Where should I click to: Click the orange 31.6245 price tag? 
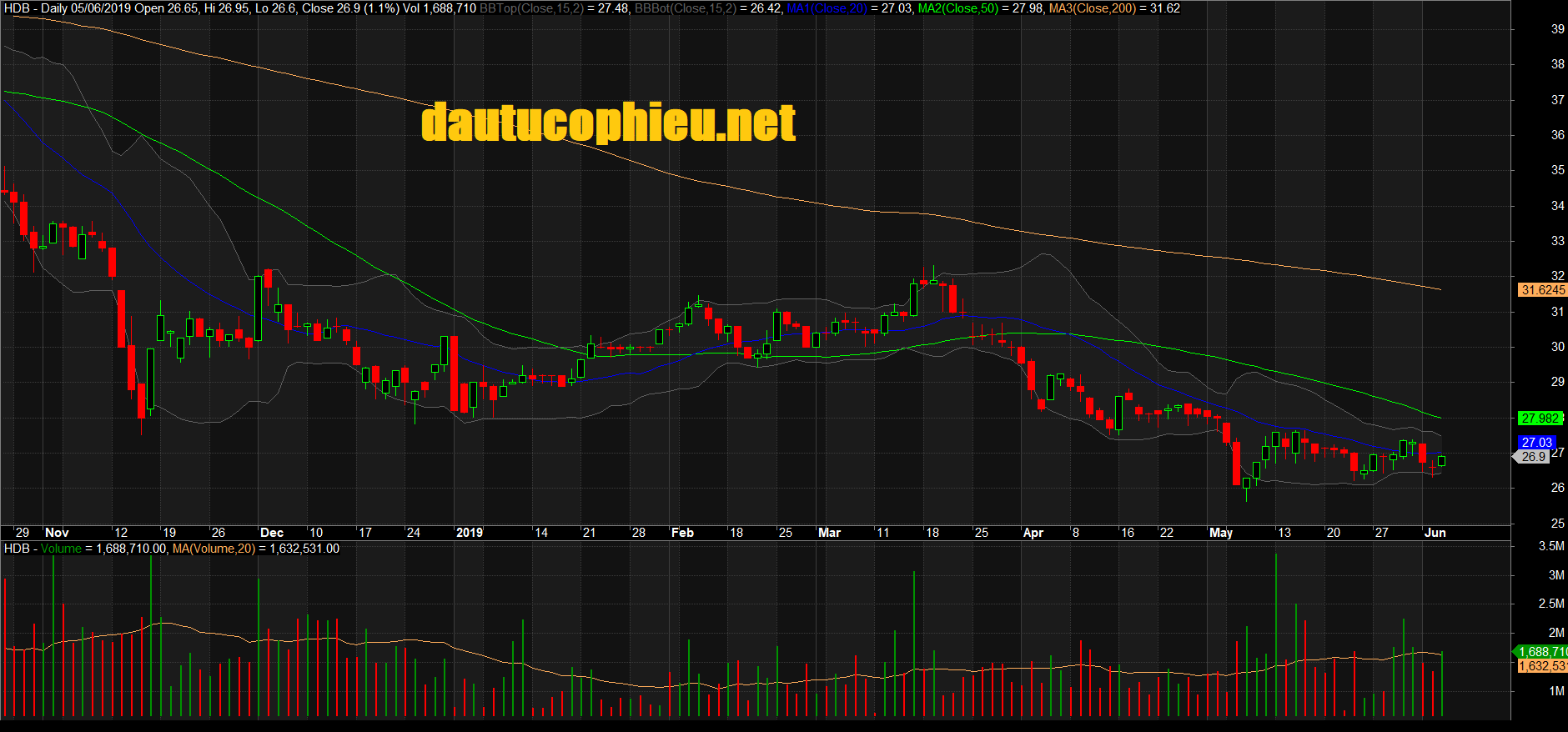coord(1542,290)
